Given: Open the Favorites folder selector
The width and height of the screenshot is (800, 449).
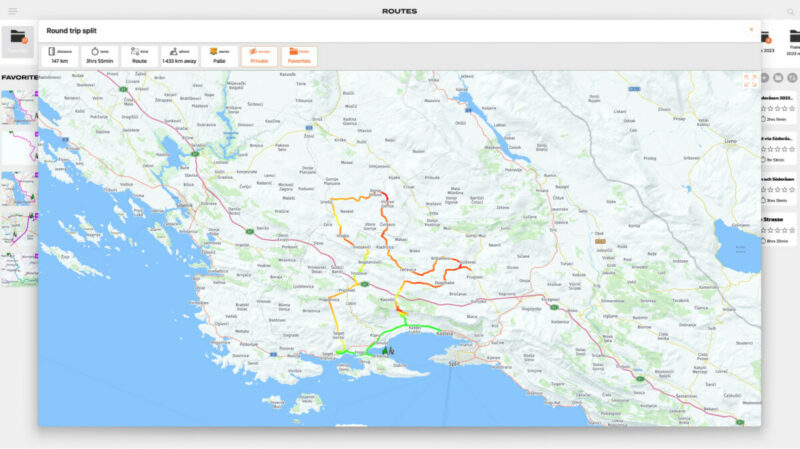Looking at the screenshot, I should click(299, 56).
